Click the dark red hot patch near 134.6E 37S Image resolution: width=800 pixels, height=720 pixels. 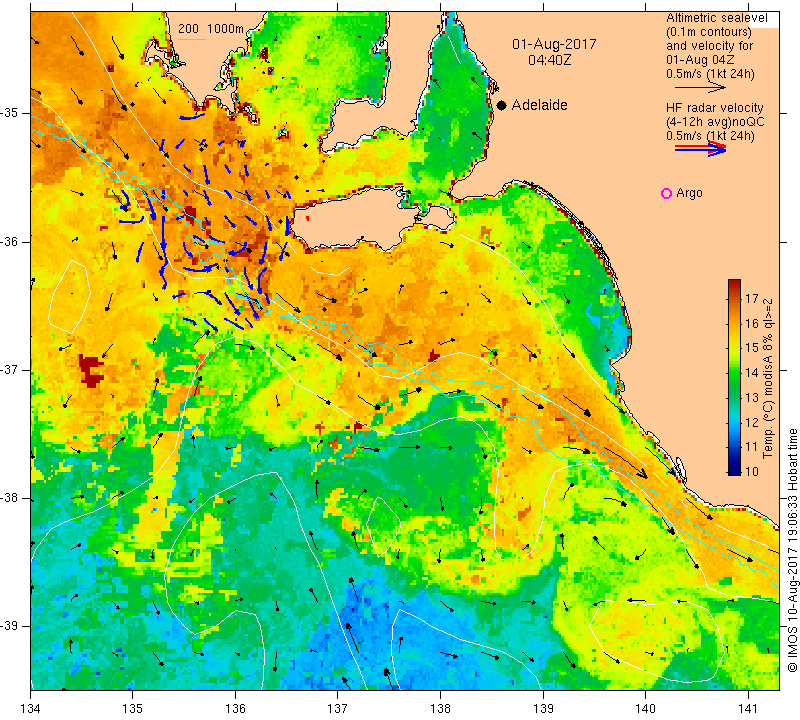click(x=91, y=371)
